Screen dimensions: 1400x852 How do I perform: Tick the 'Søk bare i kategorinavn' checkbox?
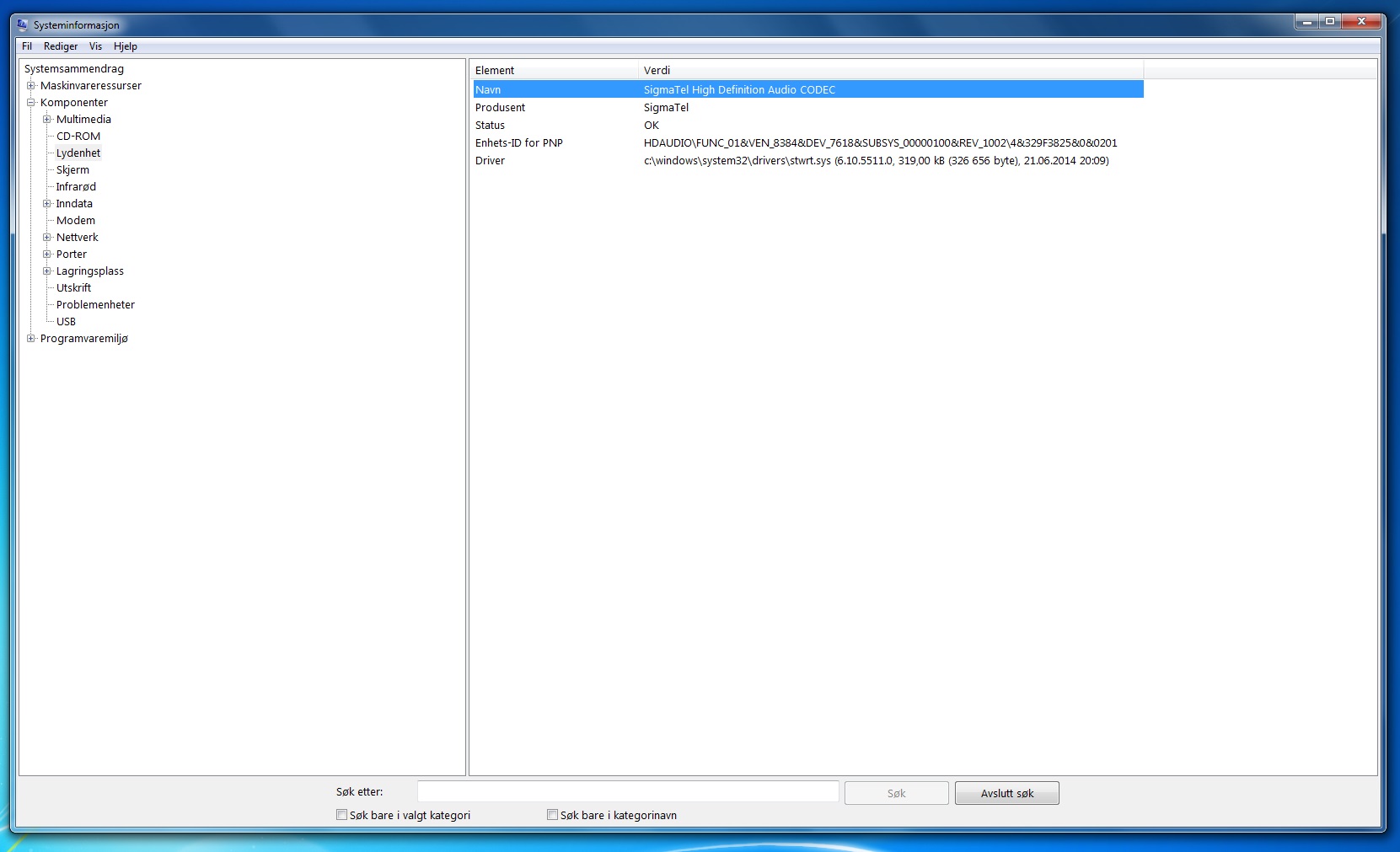click(552, 815)
